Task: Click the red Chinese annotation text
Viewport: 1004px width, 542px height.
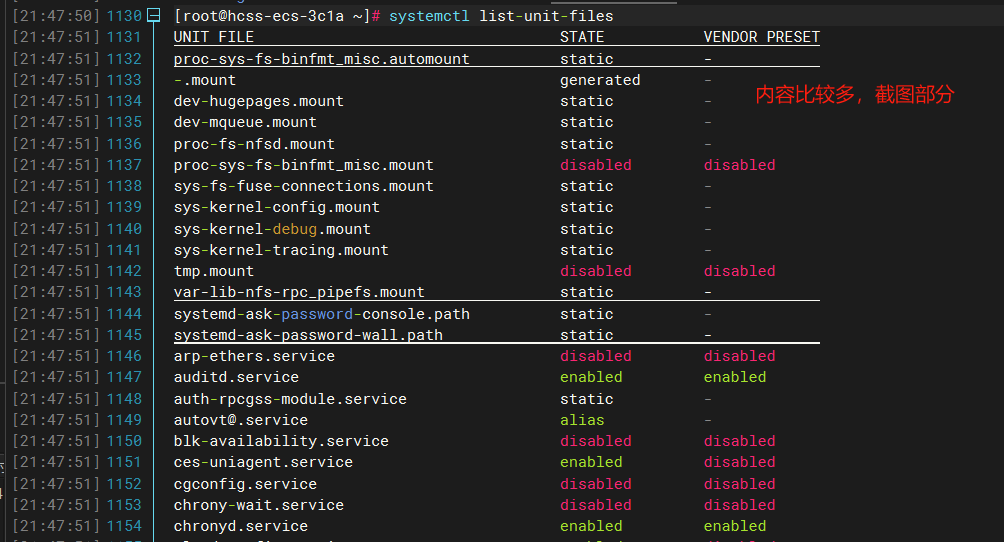Action: click(854, 95)
